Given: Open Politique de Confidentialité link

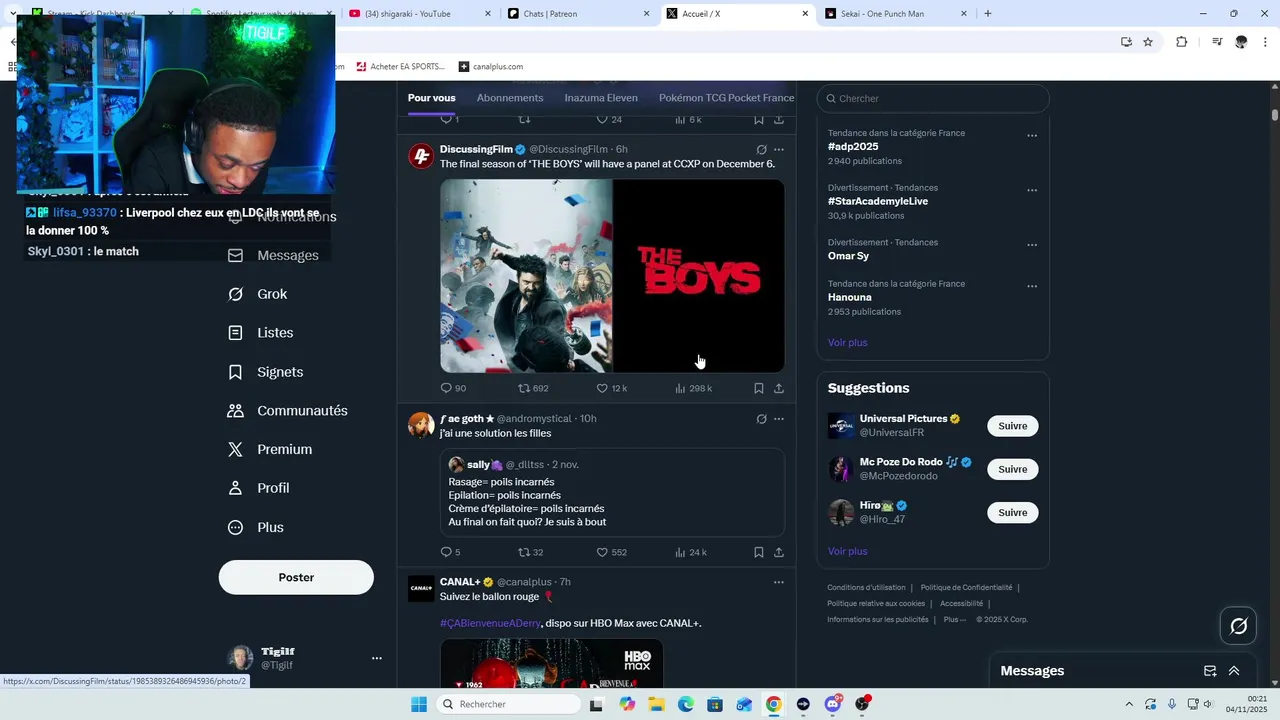Looking at the screenshot, I should pos(966,588).
